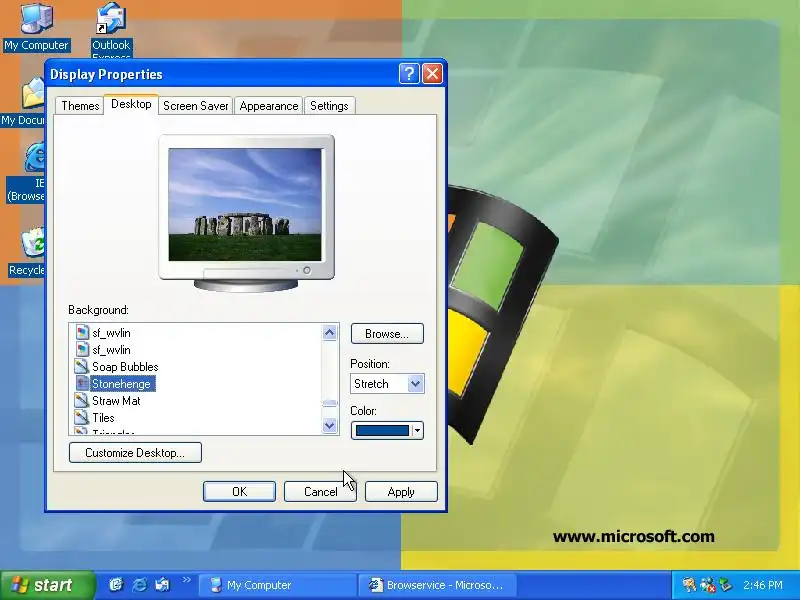Switch to My Computer taskbar window
800x600 pixels.
tap(277, 585)
